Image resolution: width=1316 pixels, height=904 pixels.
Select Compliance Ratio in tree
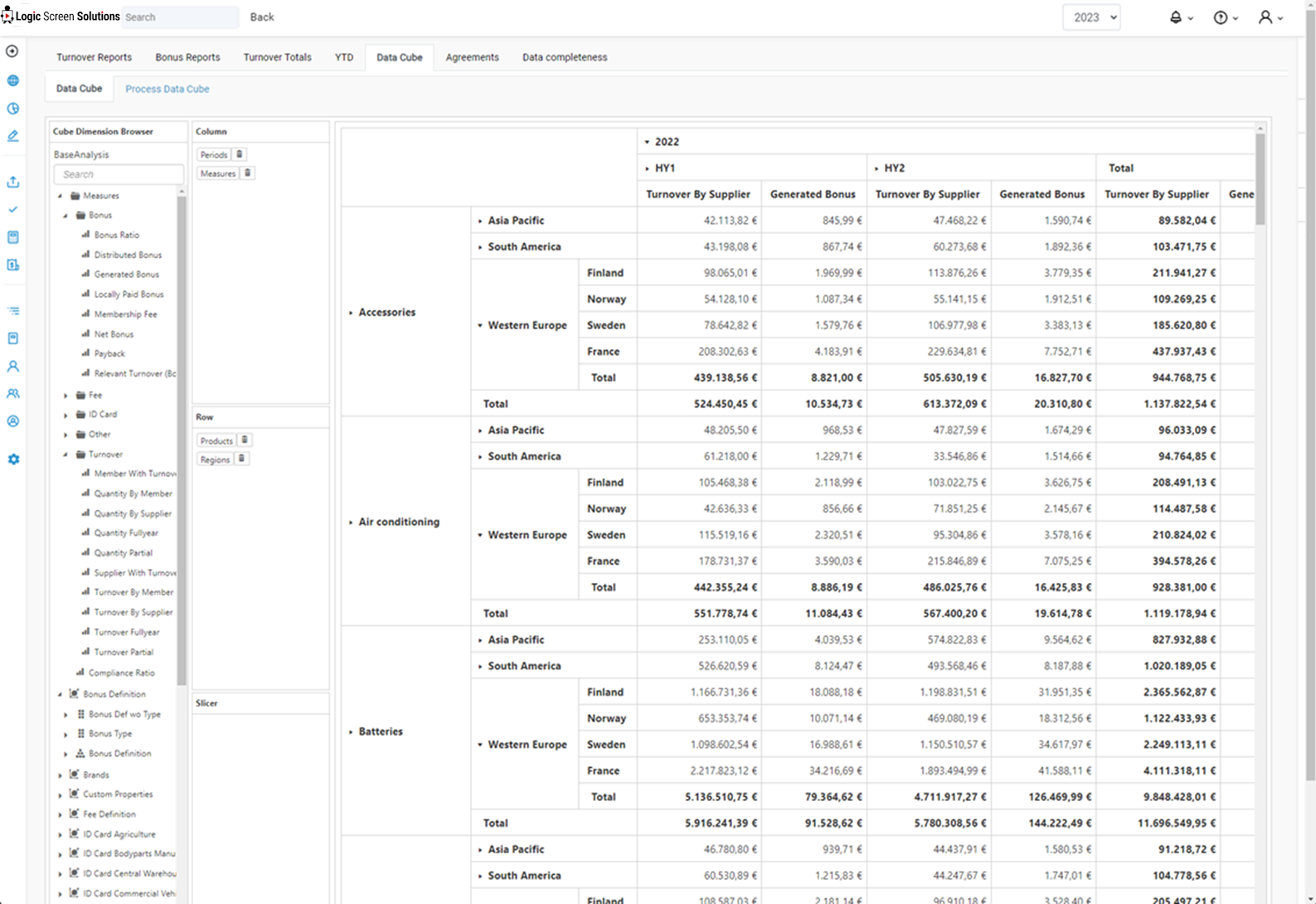[121, 673]
